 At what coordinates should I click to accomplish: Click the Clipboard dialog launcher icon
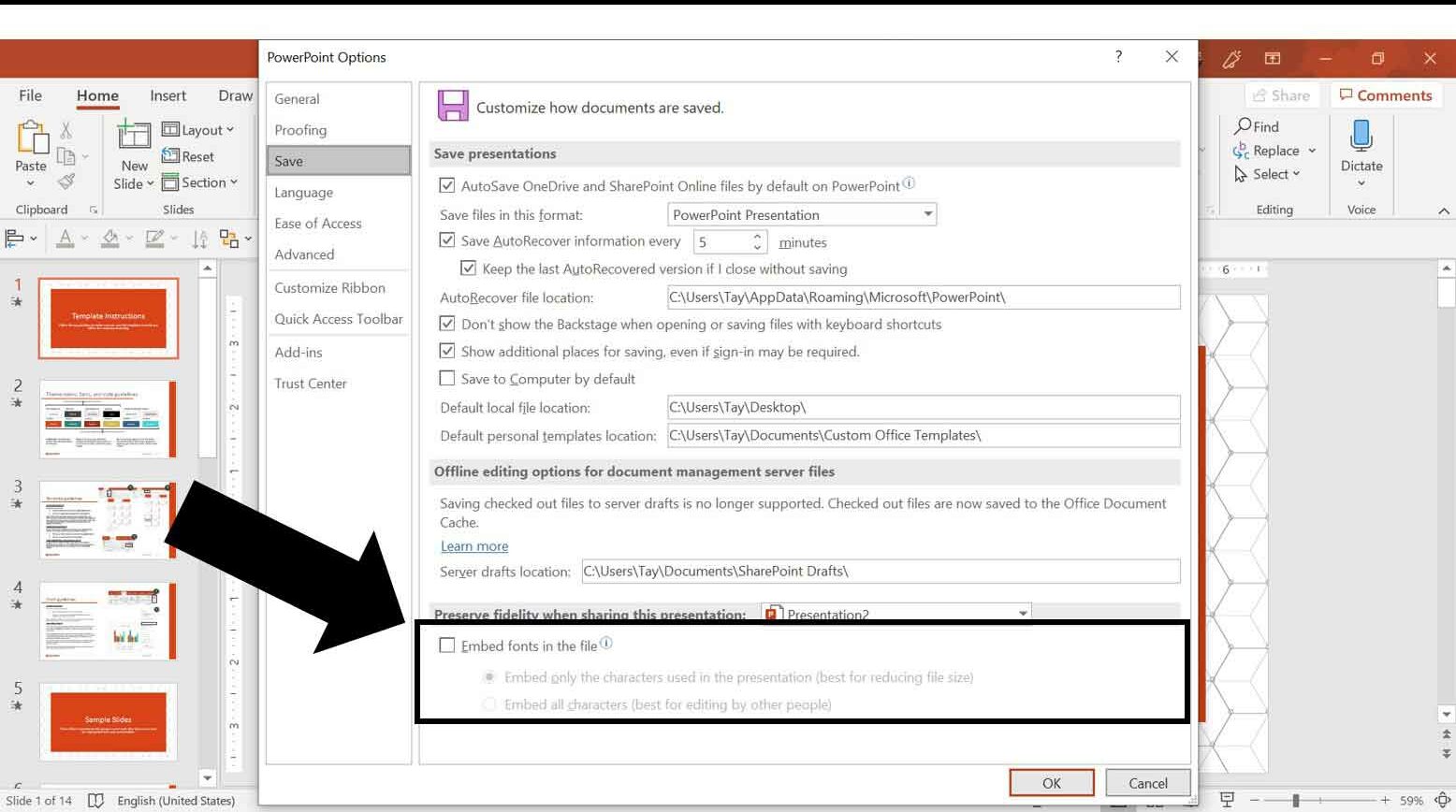click(94, 210)
